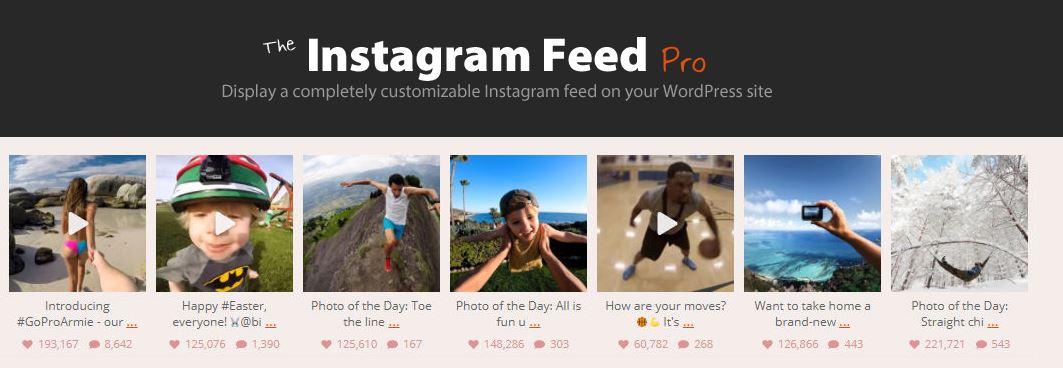Open the GoPro camera over ocean photo
This screenshot has height=368, width=1063.
[812, 224]
